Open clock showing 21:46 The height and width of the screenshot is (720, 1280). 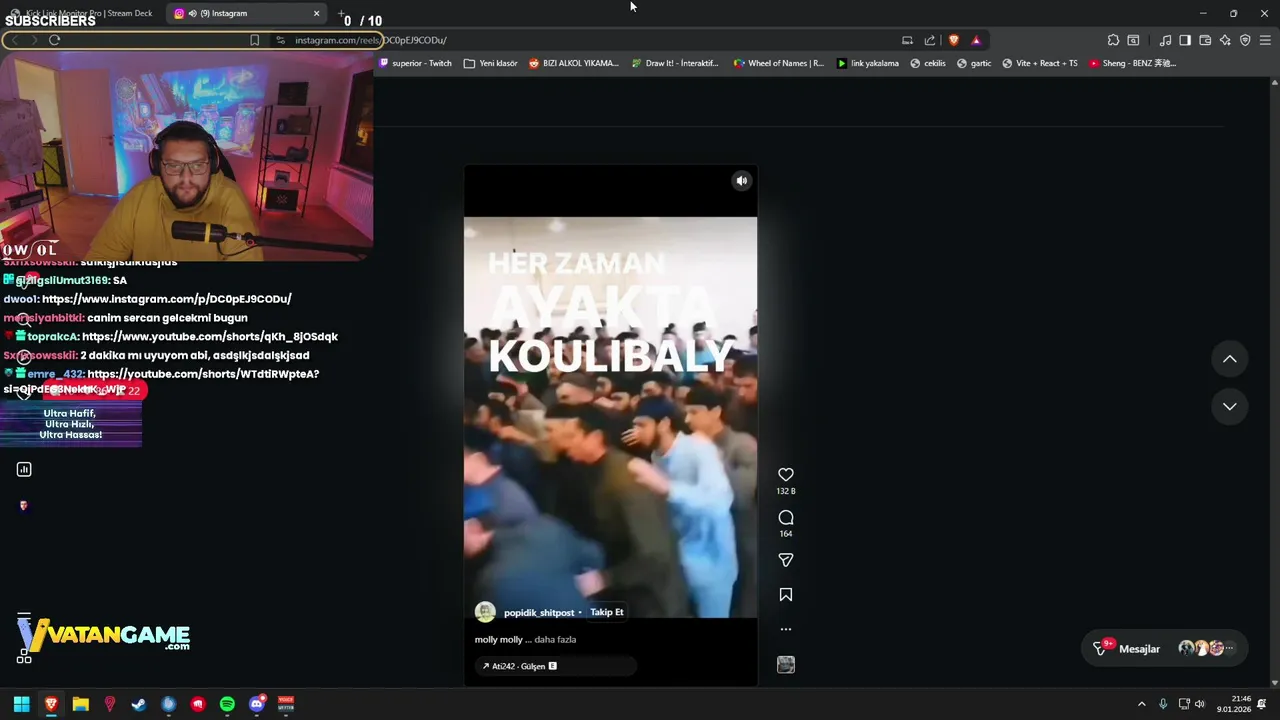pyautogui.click(x=1234, y=704)
